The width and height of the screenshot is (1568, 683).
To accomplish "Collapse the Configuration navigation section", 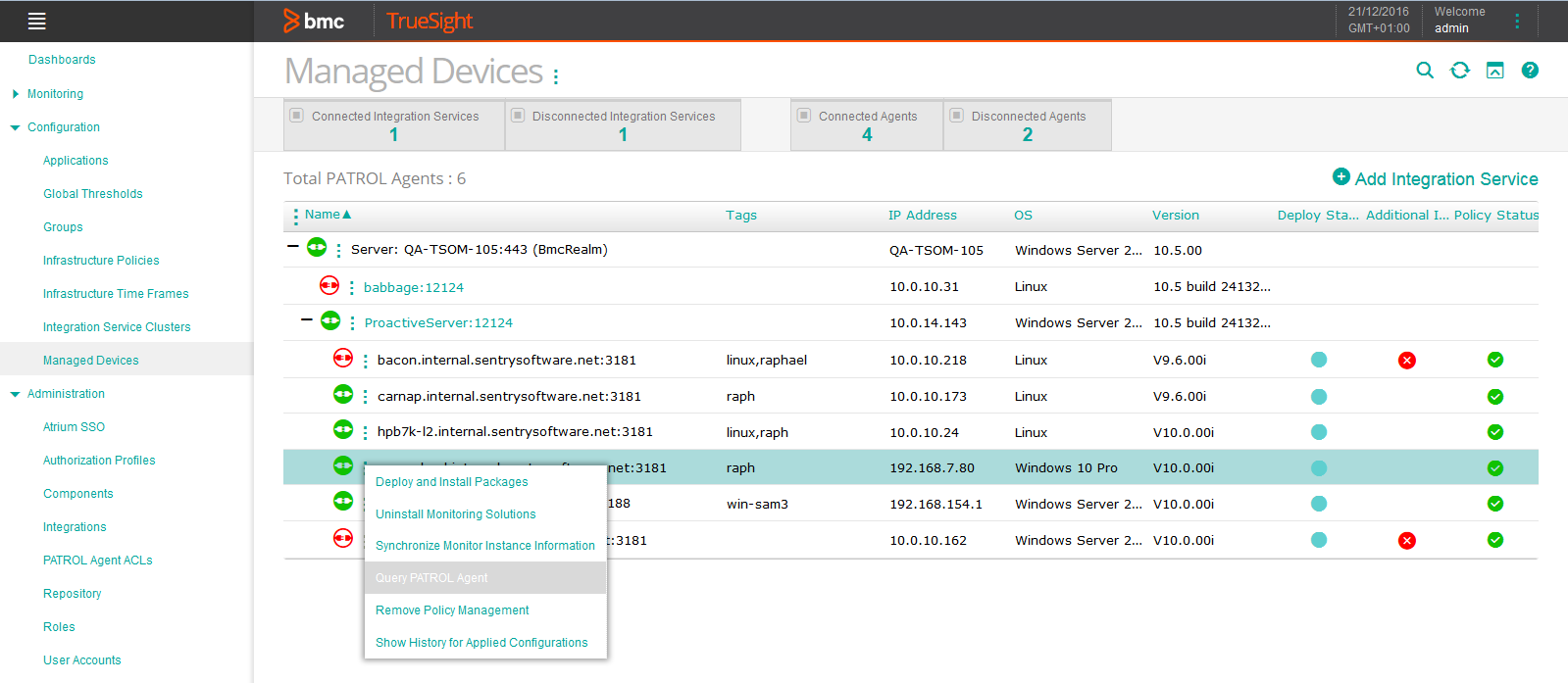I will pos(15,127).
